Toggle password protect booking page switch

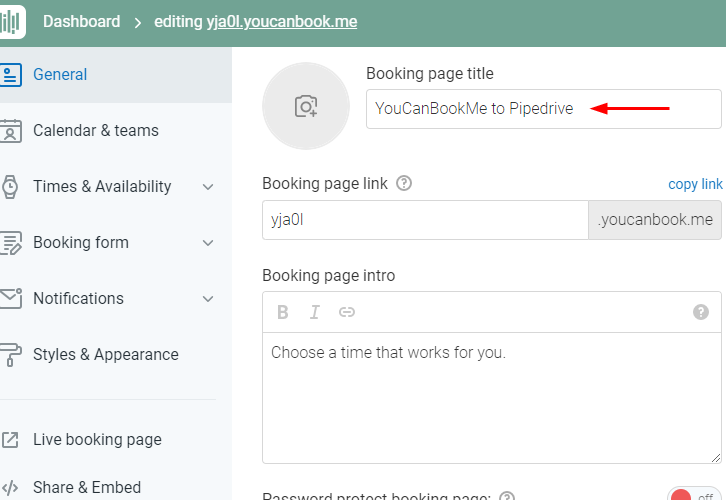[x=694, y=494]
